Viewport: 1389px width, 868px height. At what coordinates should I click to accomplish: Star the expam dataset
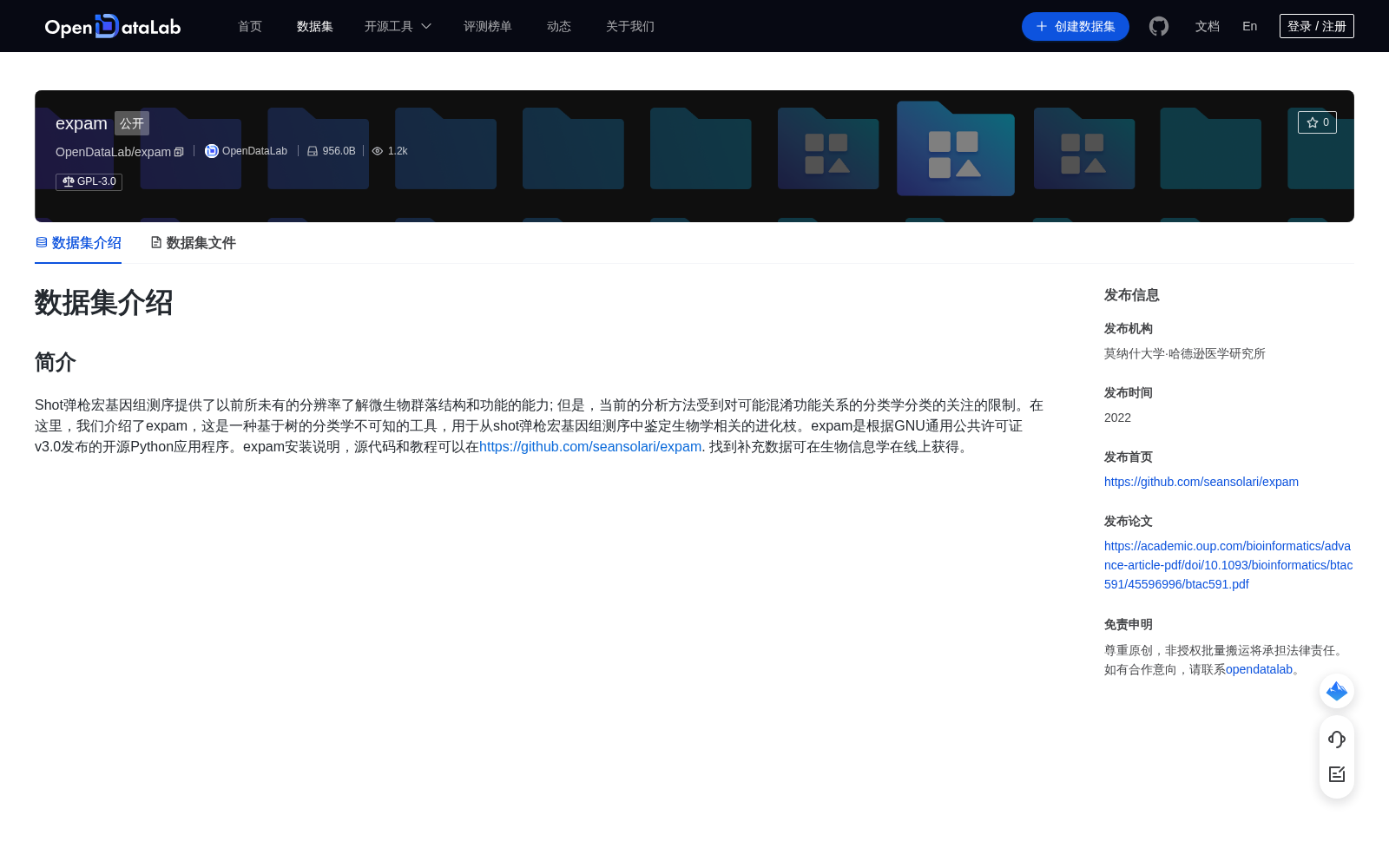coord(1317,122)
